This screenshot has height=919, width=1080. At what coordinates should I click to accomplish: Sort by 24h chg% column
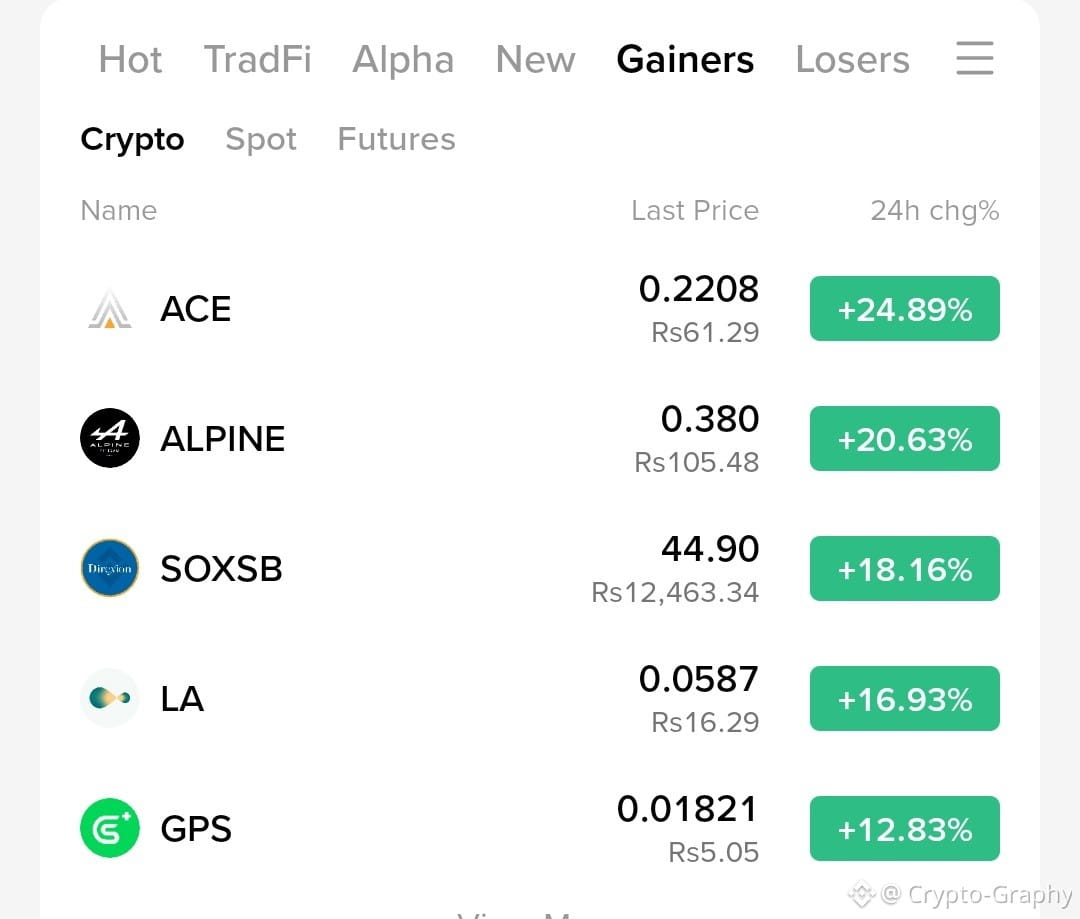pos(935,211)
